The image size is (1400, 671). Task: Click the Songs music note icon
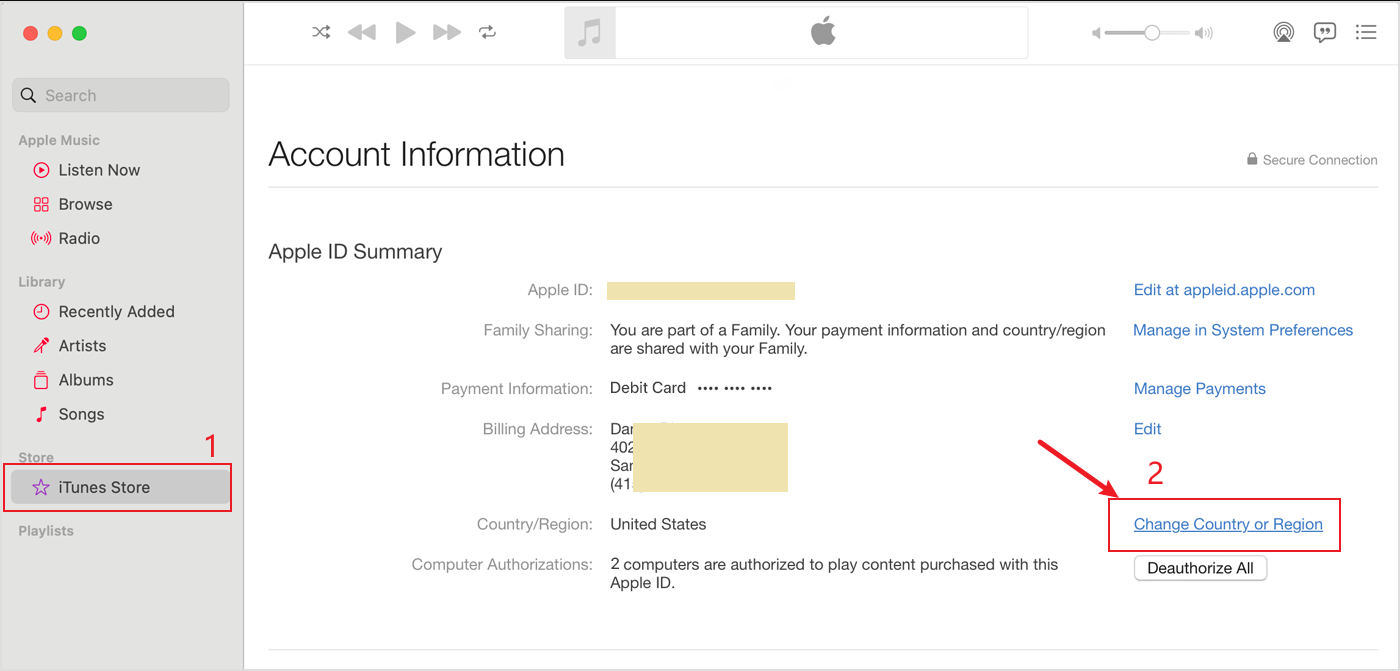pos(41,414)
